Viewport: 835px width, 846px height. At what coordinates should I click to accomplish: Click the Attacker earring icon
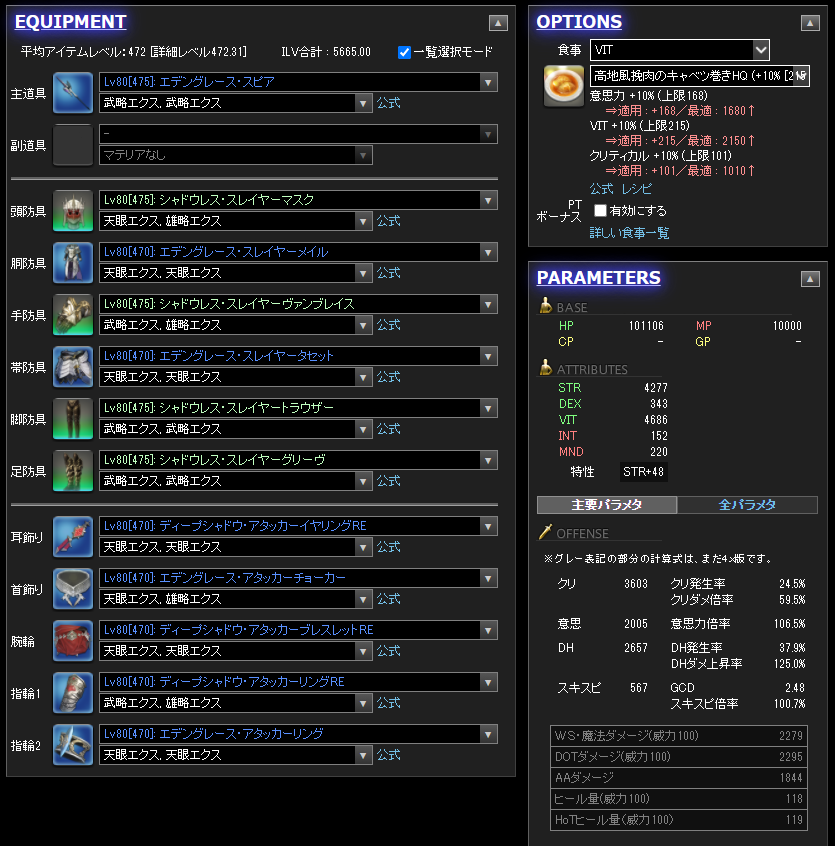(x=72, y=537)
